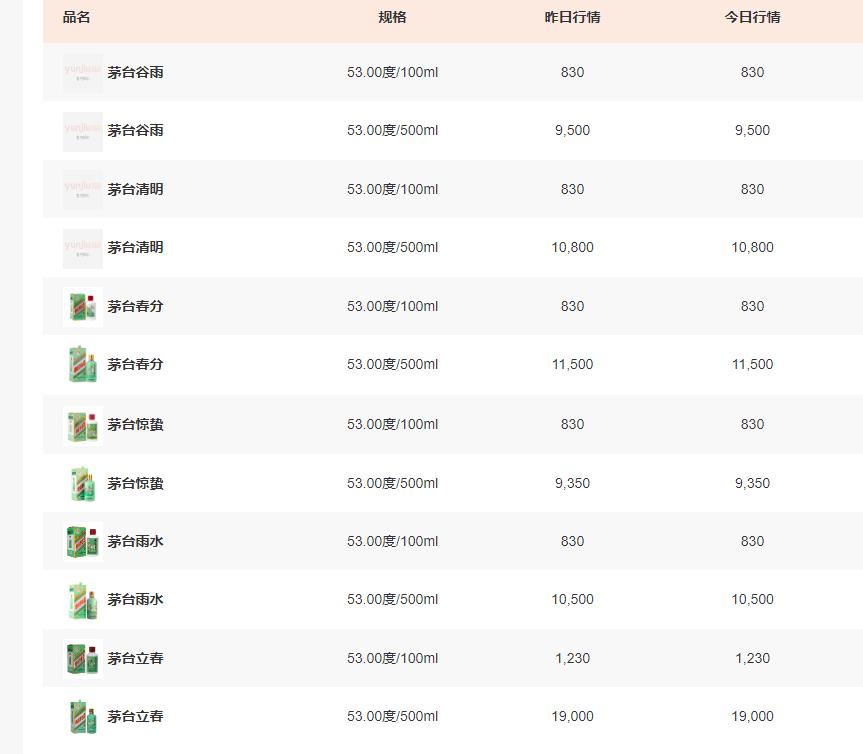Click 昨日行情 price 10,800 for 茅台清明 500ml

(x=572, y=248)
